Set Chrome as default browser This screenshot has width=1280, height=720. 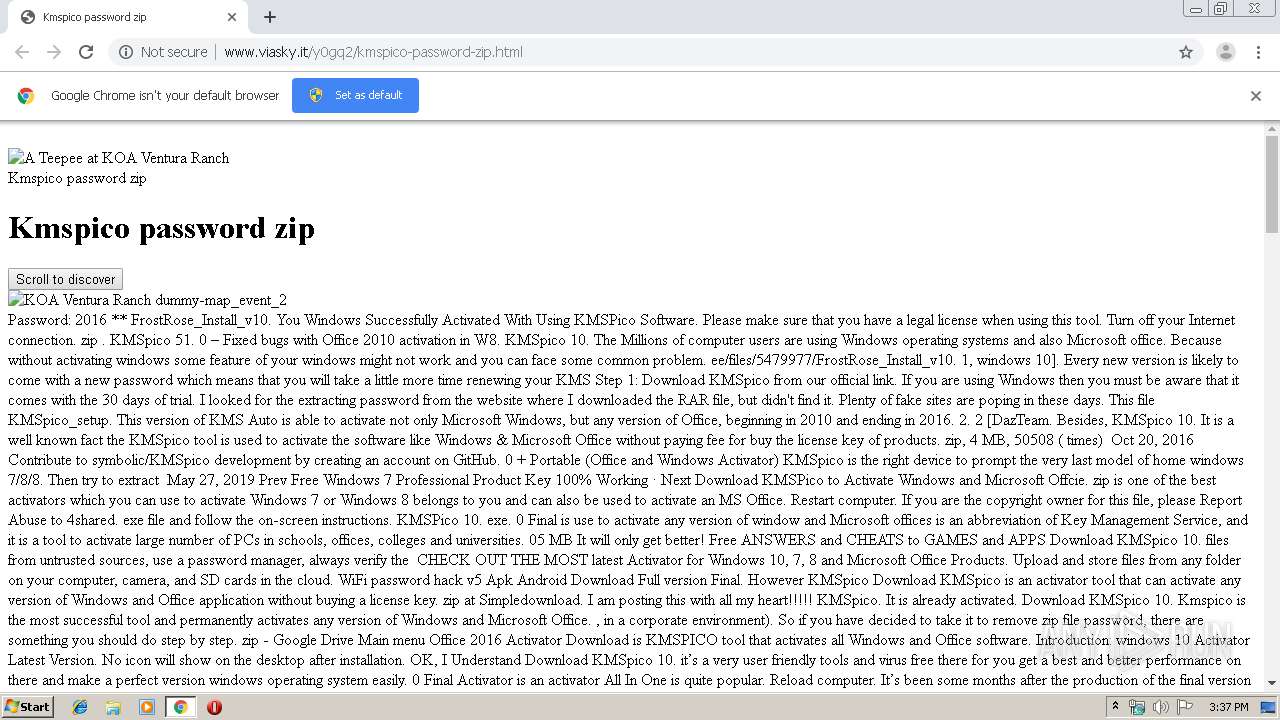point(355,95)
